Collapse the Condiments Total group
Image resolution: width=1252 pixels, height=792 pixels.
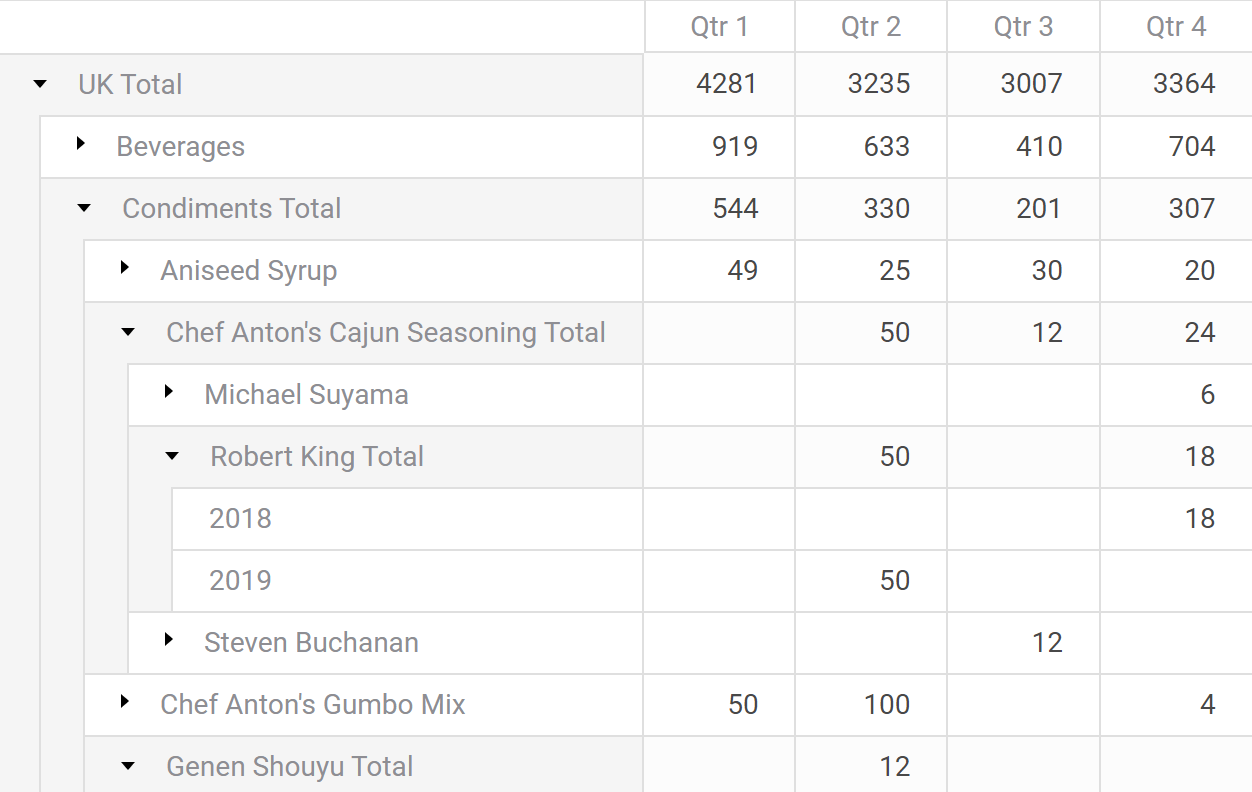pos(84,208)
